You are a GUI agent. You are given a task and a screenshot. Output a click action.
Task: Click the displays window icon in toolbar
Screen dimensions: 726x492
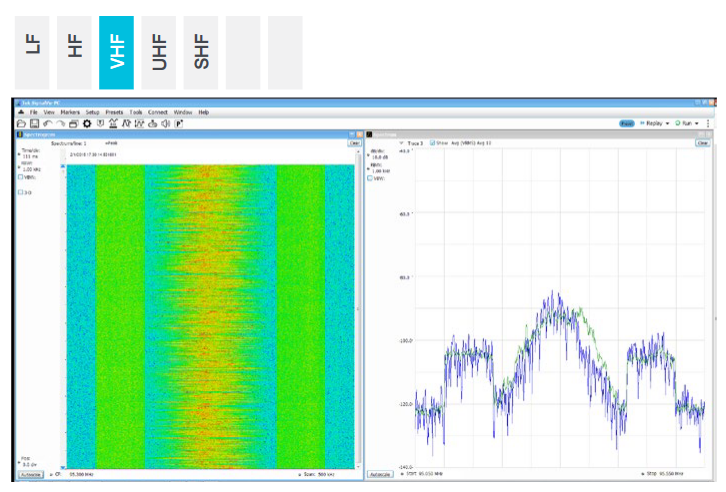click(x=74, y=123)
